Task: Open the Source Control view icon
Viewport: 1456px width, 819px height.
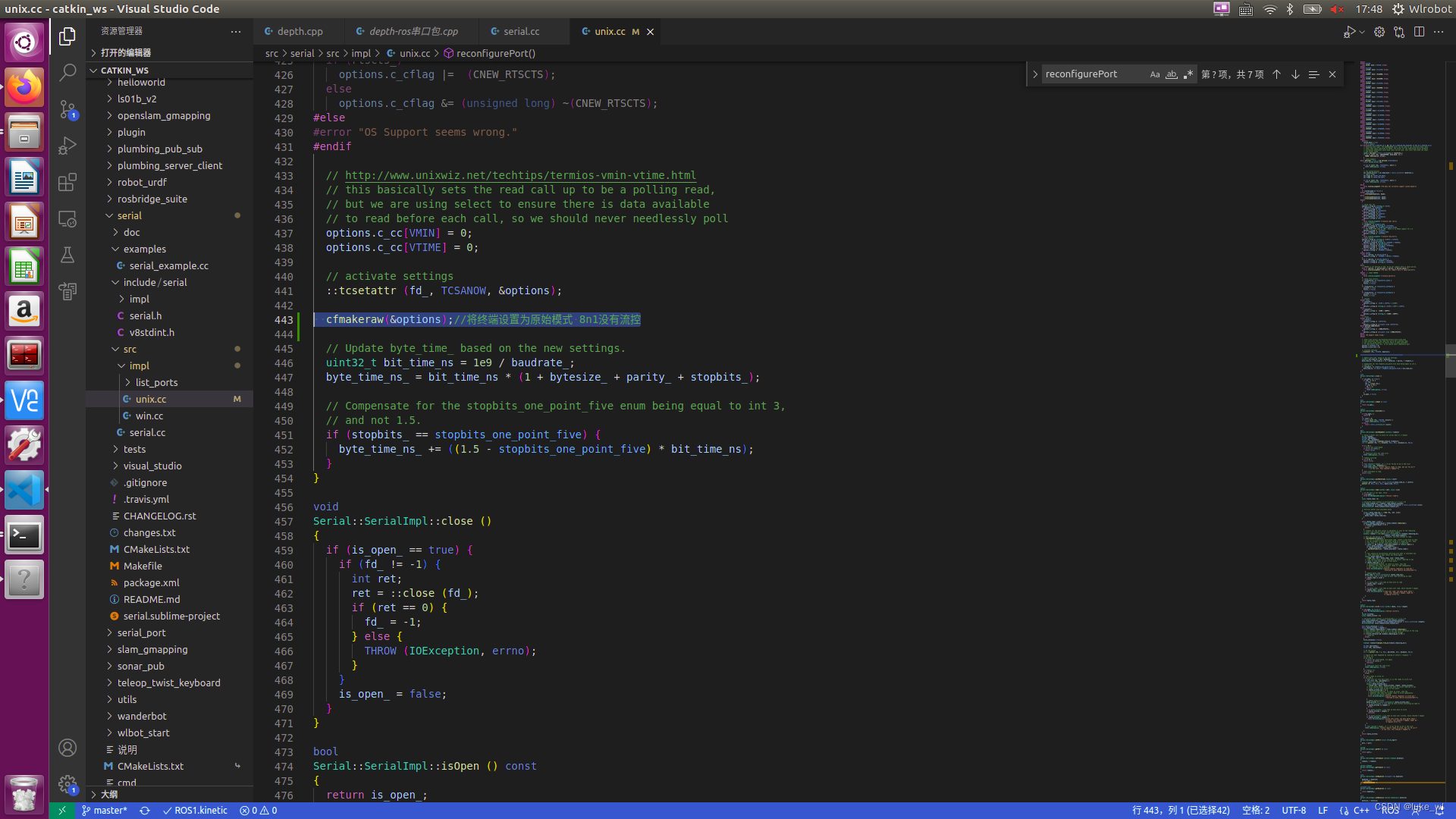Action: [x=67, y=109]
